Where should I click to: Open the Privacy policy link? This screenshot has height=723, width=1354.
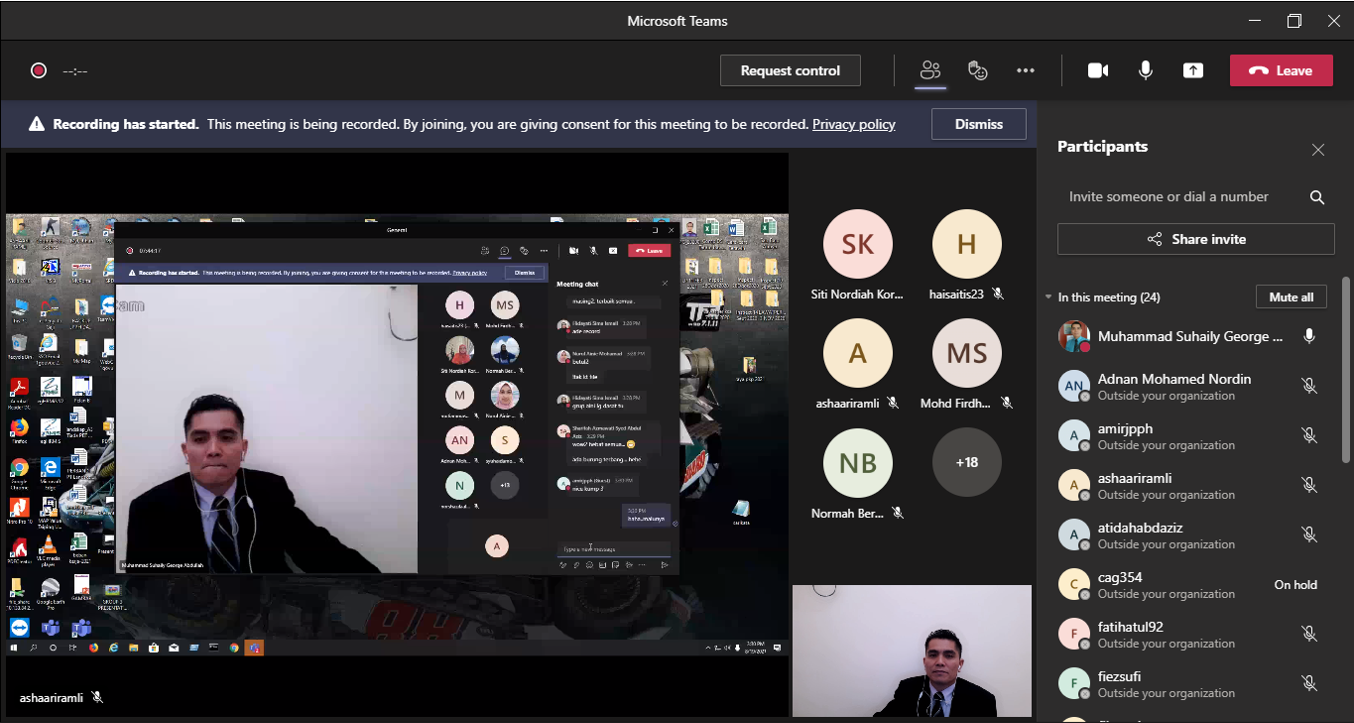pyautogui.click(x=853, y=123)
